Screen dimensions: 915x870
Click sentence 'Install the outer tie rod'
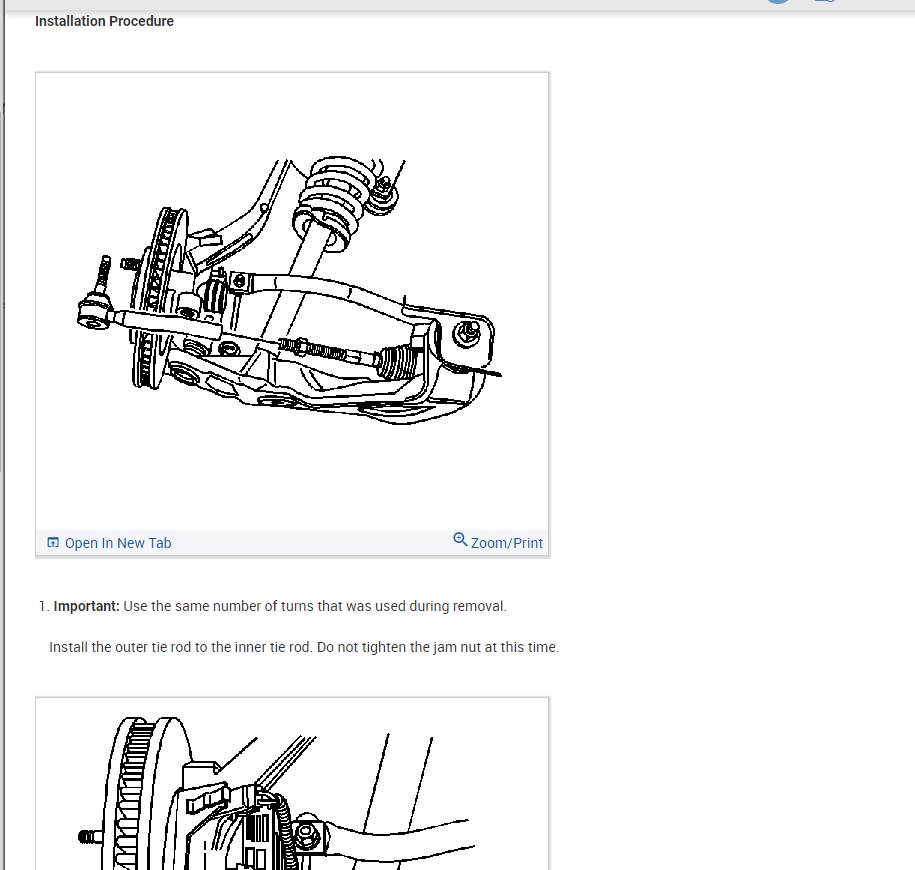pyautogui.click(x=304, y=647)
